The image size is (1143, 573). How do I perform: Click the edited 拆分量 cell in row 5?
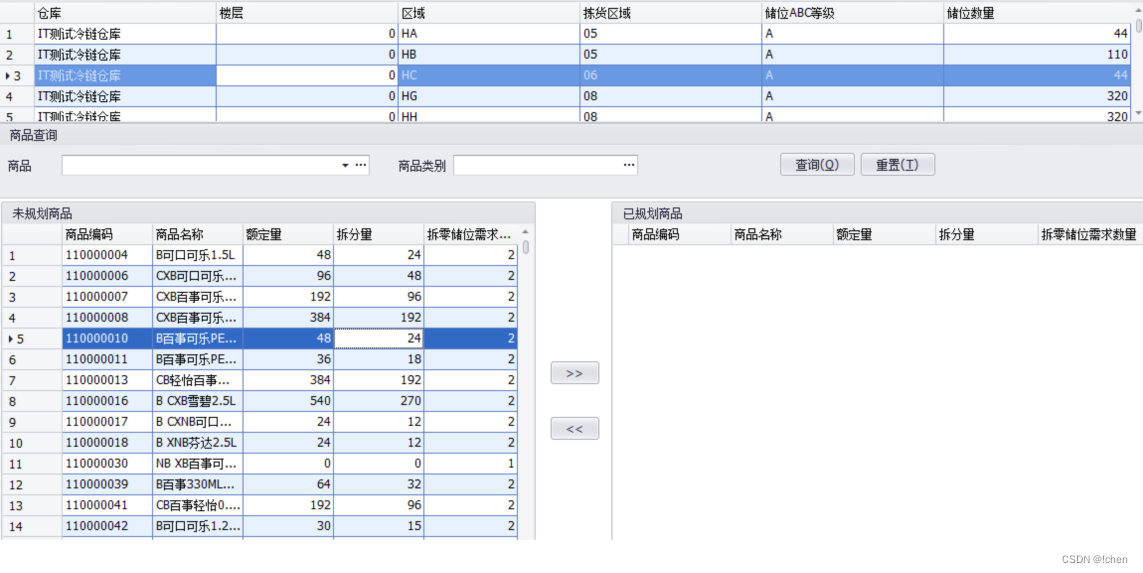(379, 338)
